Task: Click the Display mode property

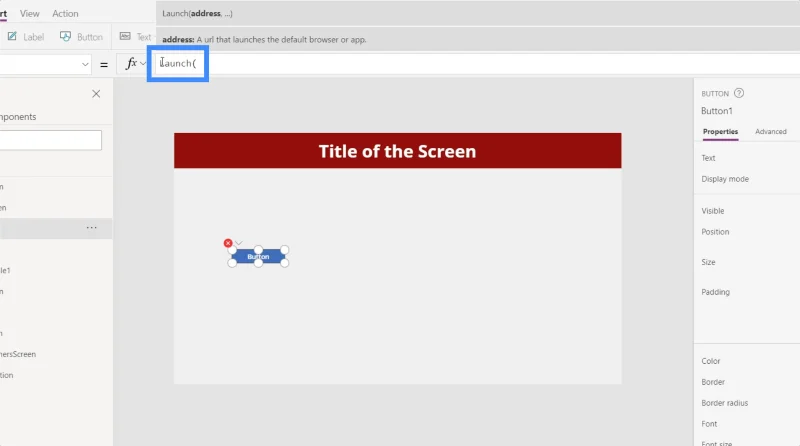Action: 725,179
